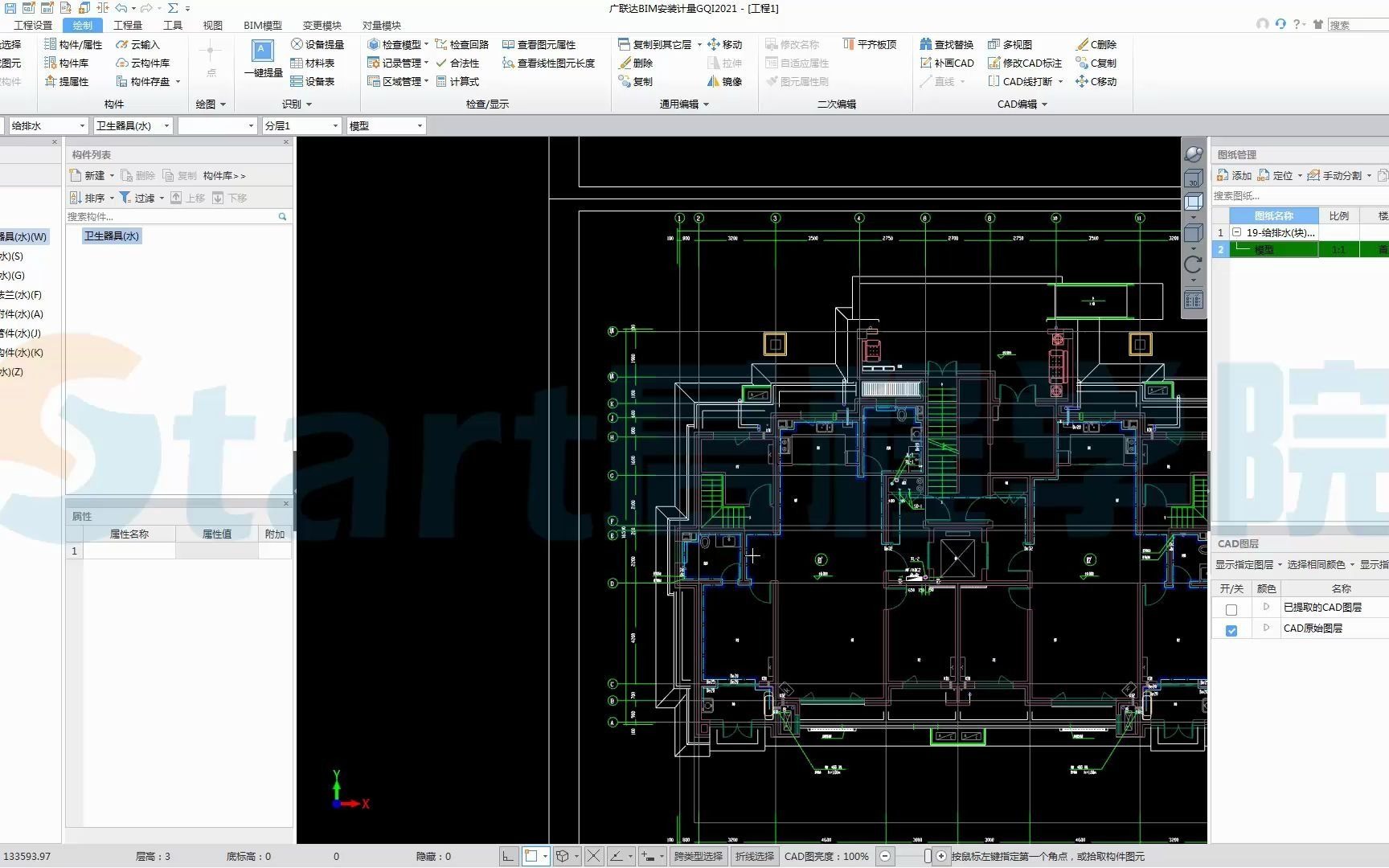This screenshot has width=1389, height=868.
Task: Open 云输入 cloud input
Action: pyautogui.click(x=137, y=44)
